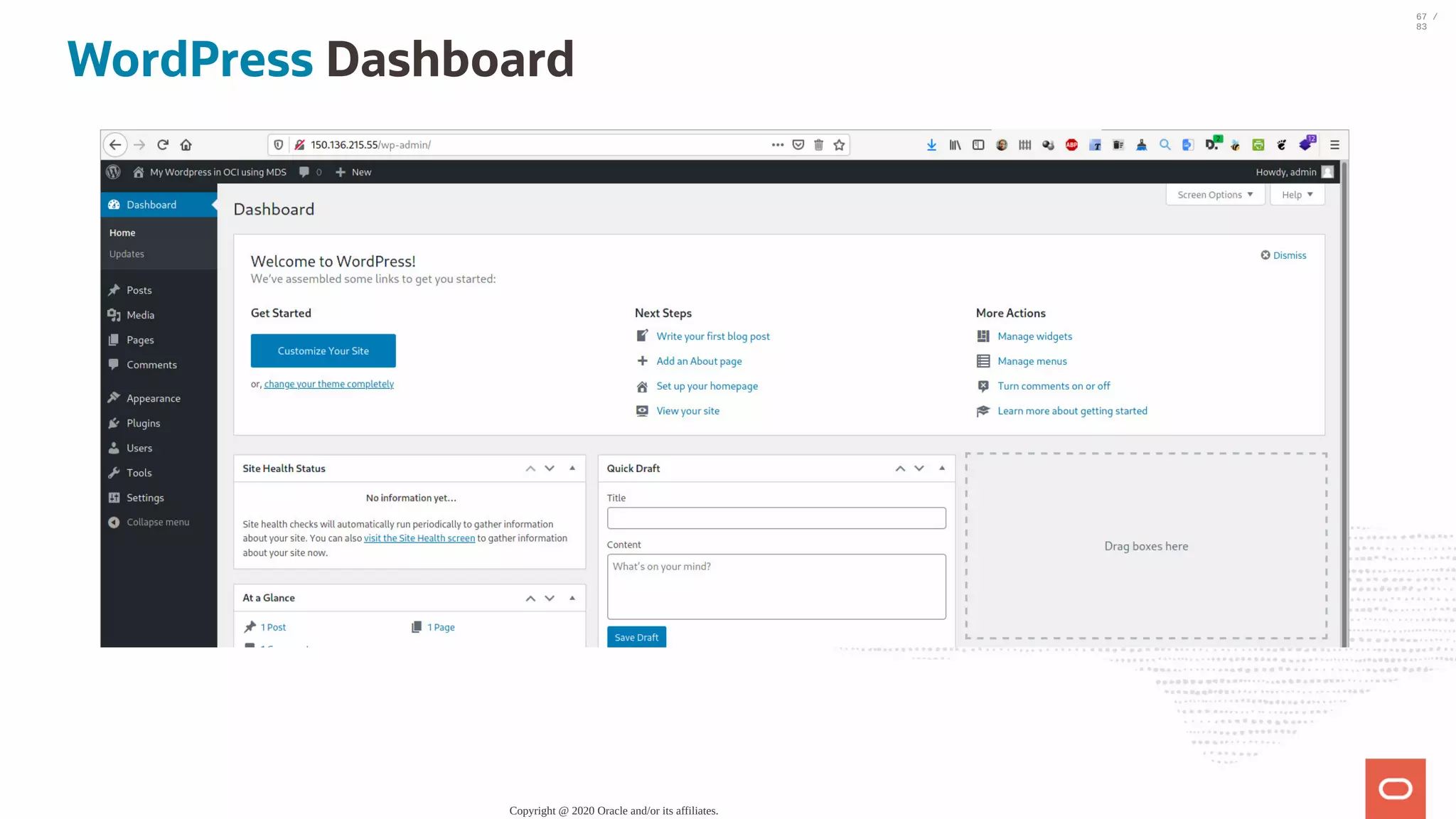Click the Customize Your Site button
Screen dimensions: 1456x819
(323, 350)
